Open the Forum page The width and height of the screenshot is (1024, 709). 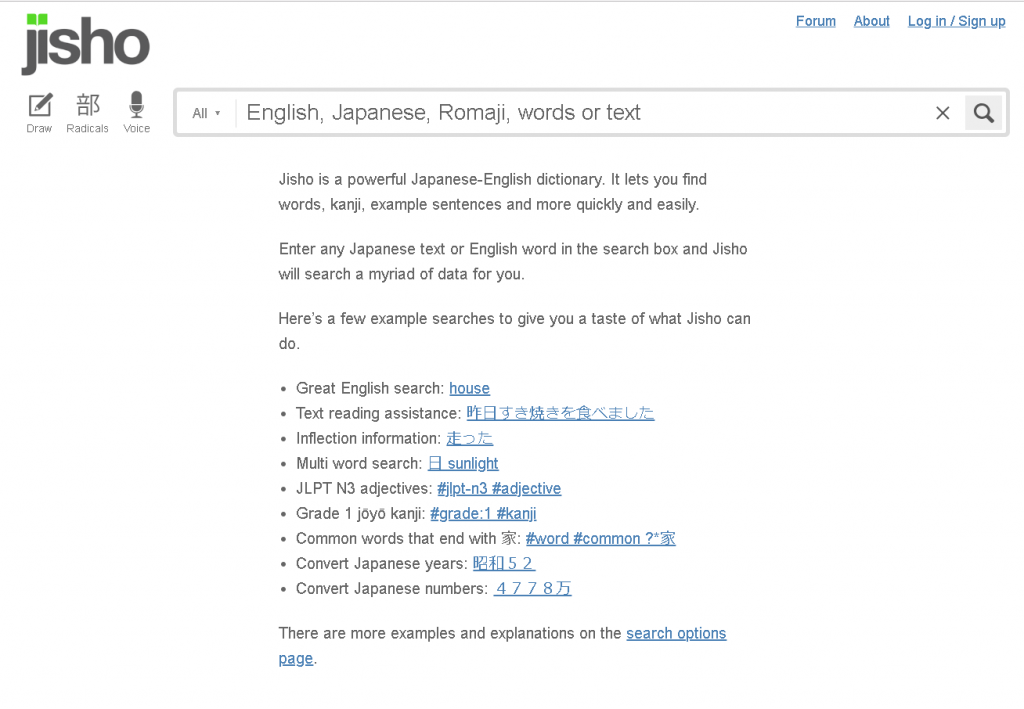[815, 21]
